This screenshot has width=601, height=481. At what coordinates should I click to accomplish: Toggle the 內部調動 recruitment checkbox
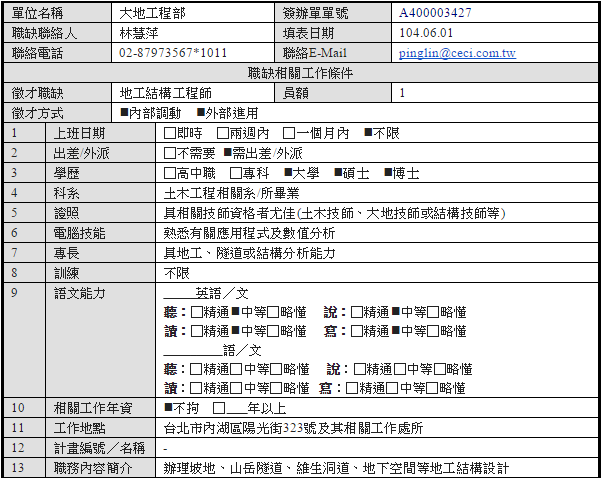(124, 113)
